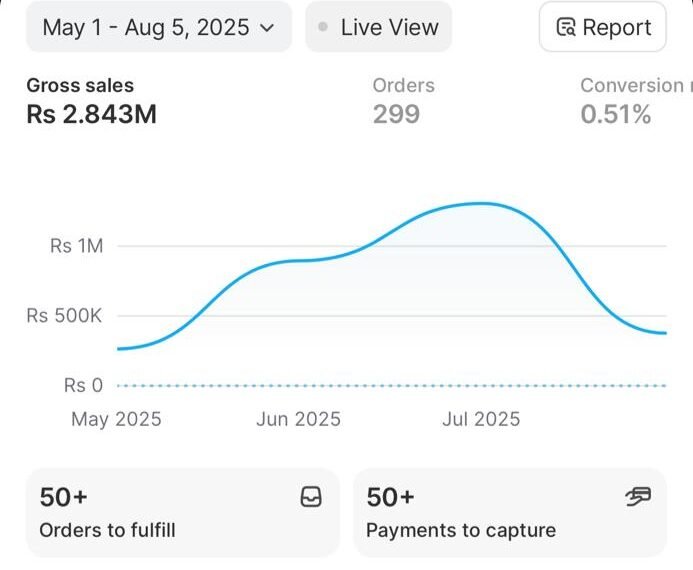Image resolution: width=693 pixels, height=570 pixels.
Task: Click the Rs 1M axis label
Action: [76, 246]
